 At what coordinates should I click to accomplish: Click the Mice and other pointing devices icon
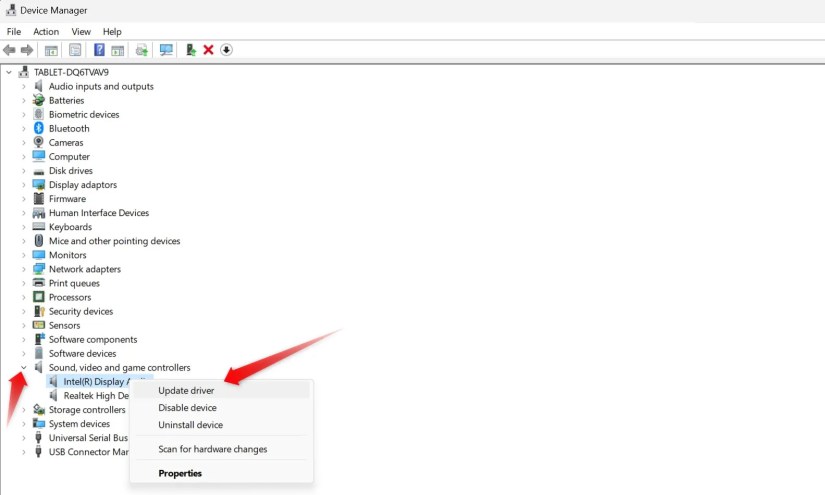pyautogui.click(x=38, y=241)
